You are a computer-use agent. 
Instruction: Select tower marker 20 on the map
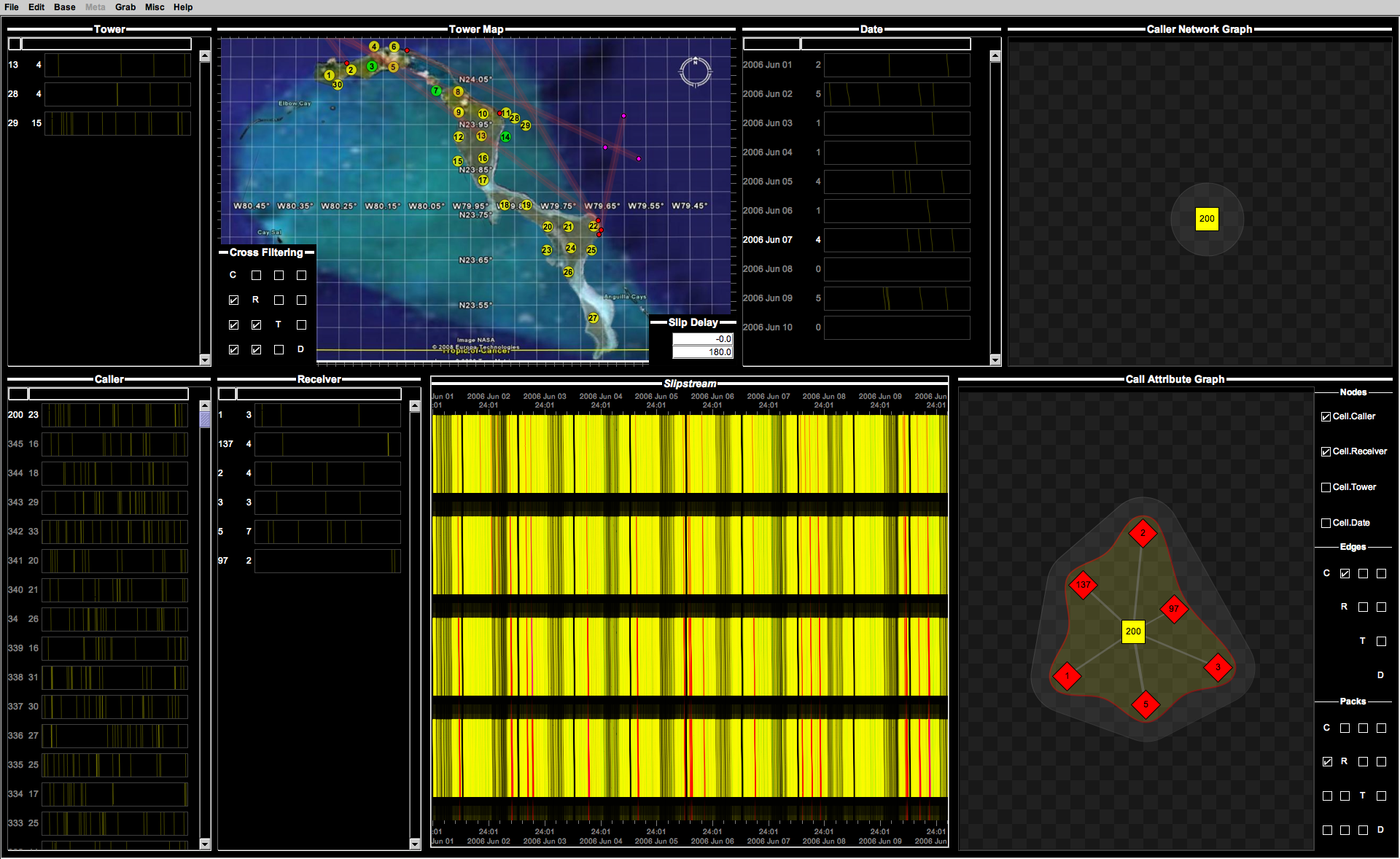point(548,227)
